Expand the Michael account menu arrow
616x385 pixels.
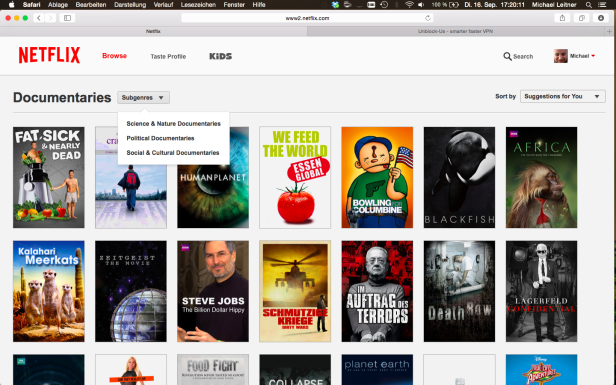click(593, 56)
